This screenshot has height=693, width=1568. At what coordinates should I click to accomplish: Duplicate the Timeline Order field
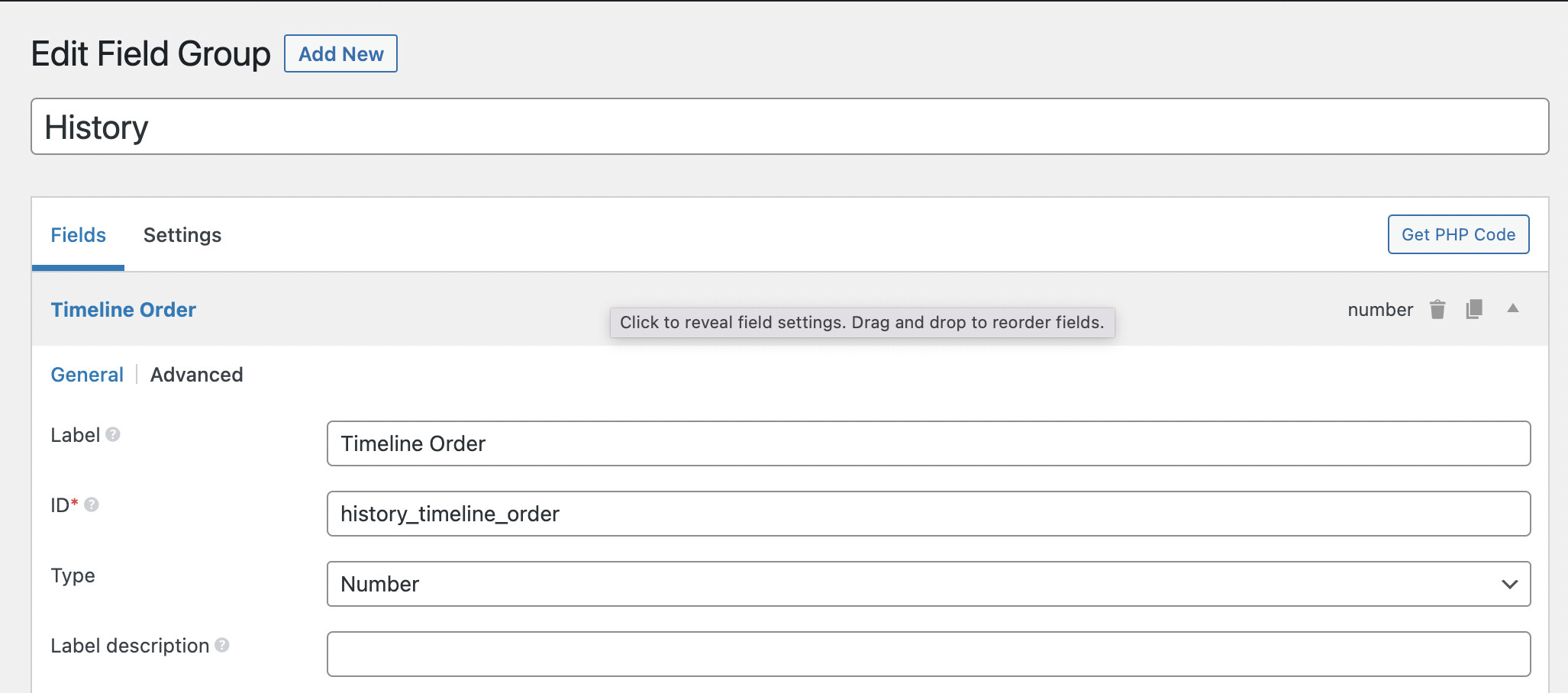(x=1474, y=309)
